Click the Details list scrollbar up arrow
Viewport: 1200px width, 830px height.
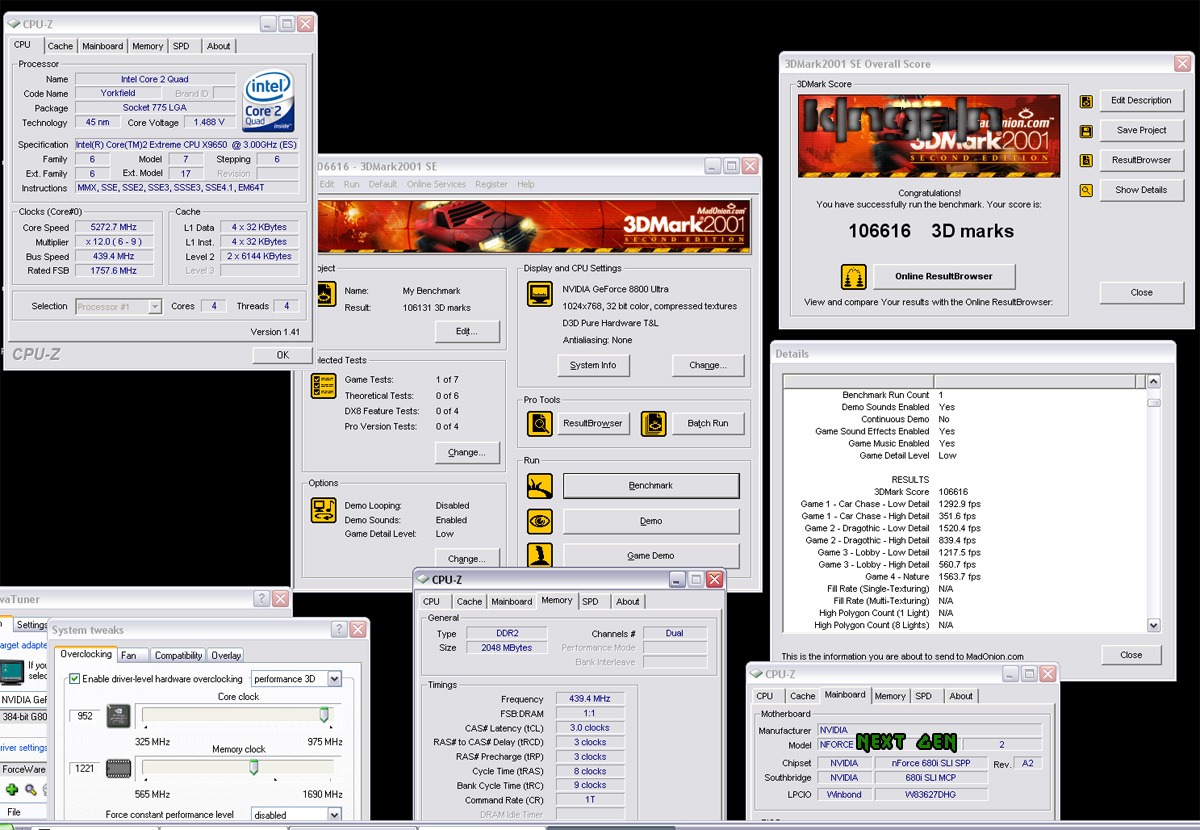(1153, 381)
